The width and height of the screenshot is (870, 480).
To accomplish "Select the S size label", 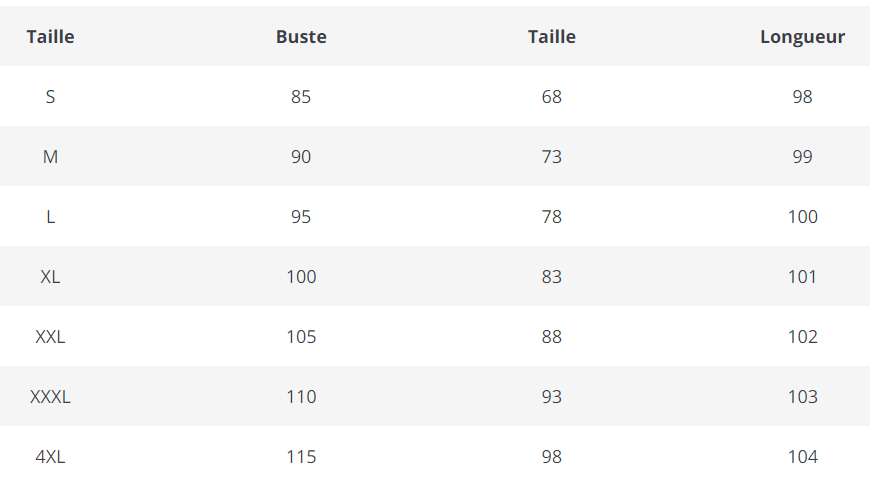I will point(50,97).
